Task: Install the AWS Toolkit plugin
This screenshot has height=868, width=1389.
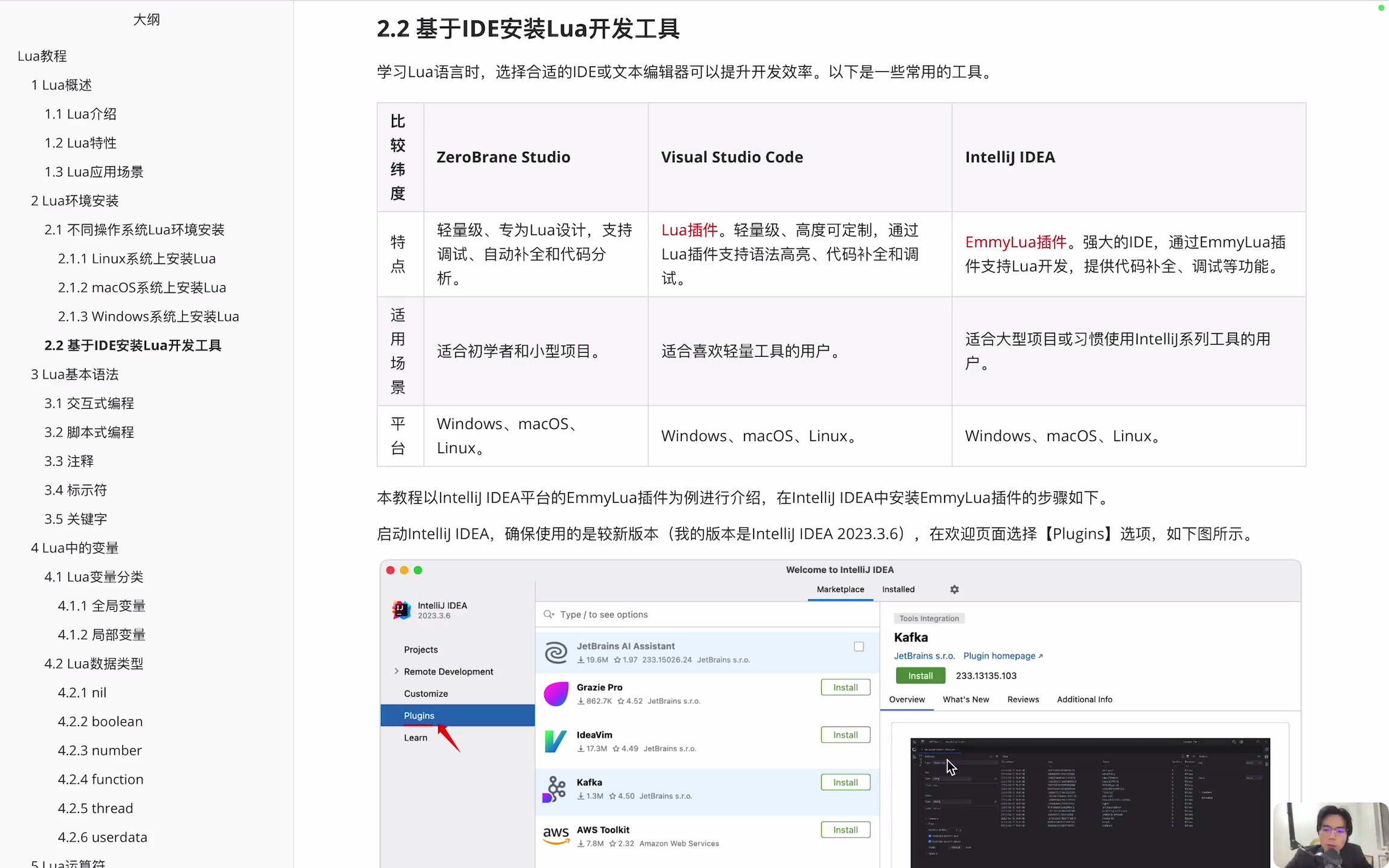Action: coord(845,829)
